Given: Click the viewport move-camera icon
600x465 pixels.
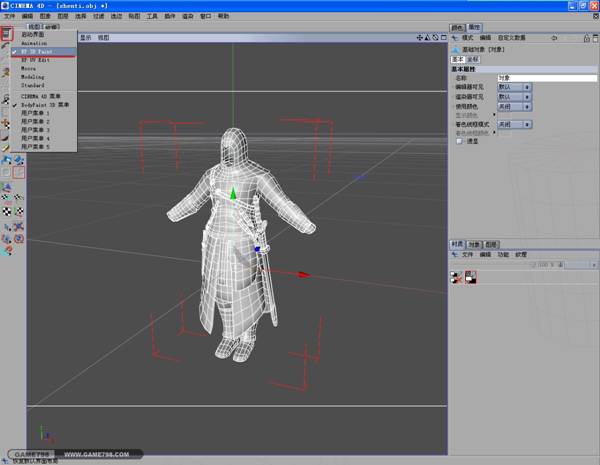Looking at the screenshot, I should point(420,38).
